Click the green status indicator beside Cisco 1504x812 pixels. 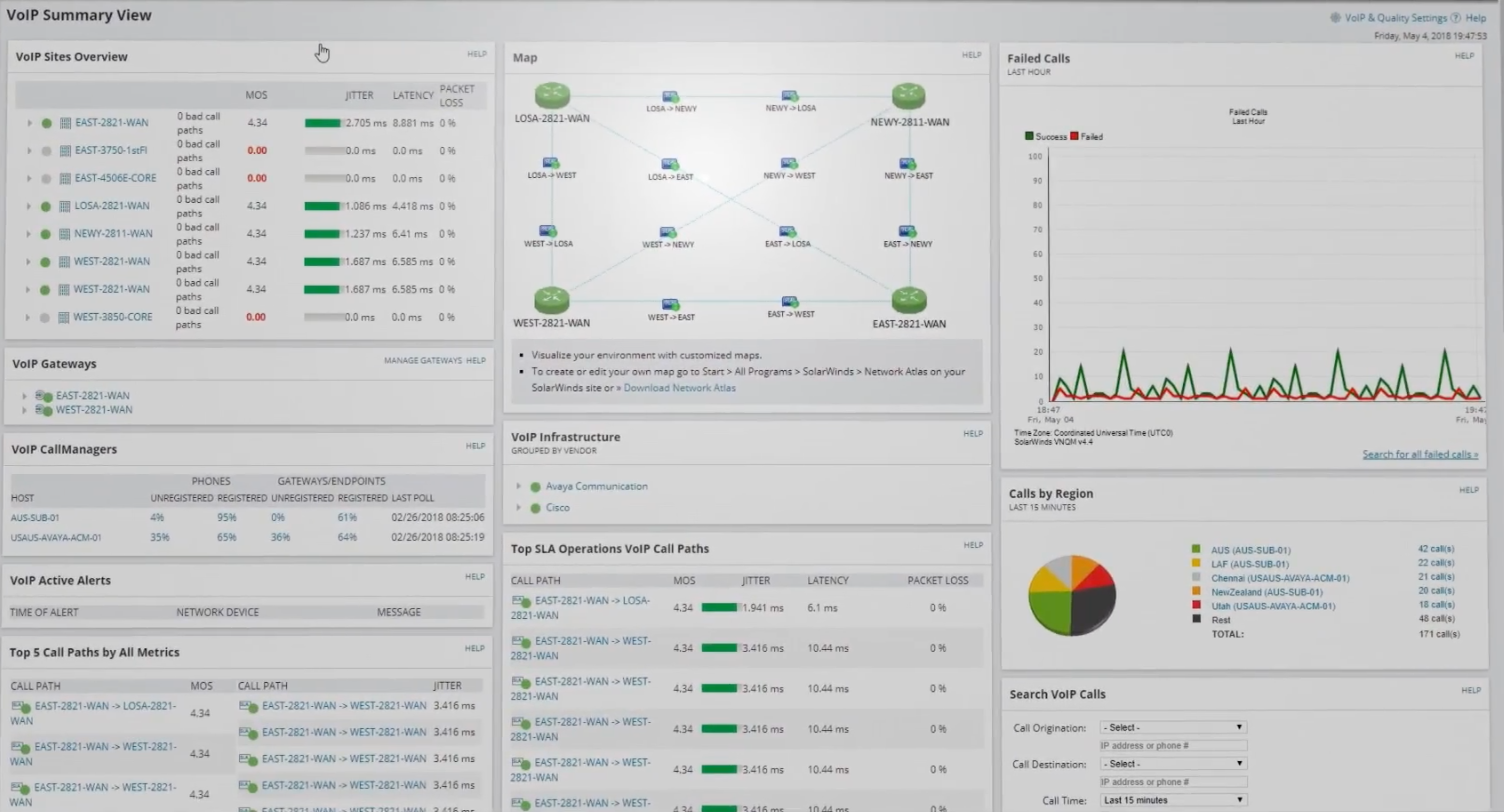click(536, 507)
